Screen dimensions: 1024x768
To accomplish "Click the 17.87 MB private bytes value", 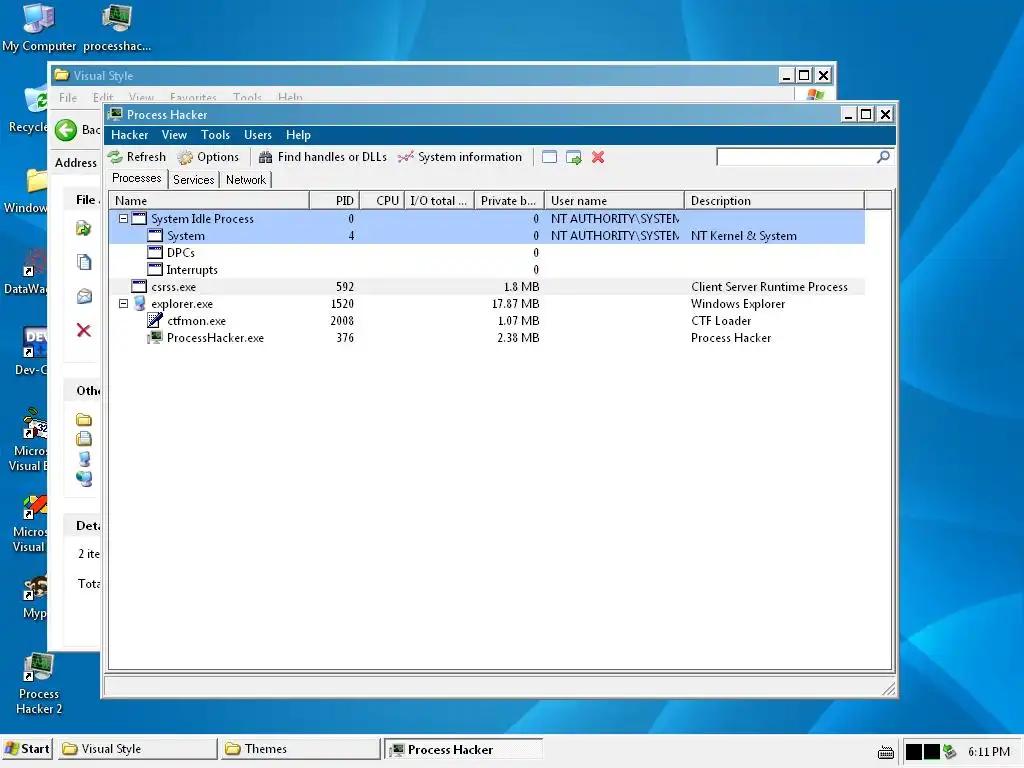I will 515,304.
